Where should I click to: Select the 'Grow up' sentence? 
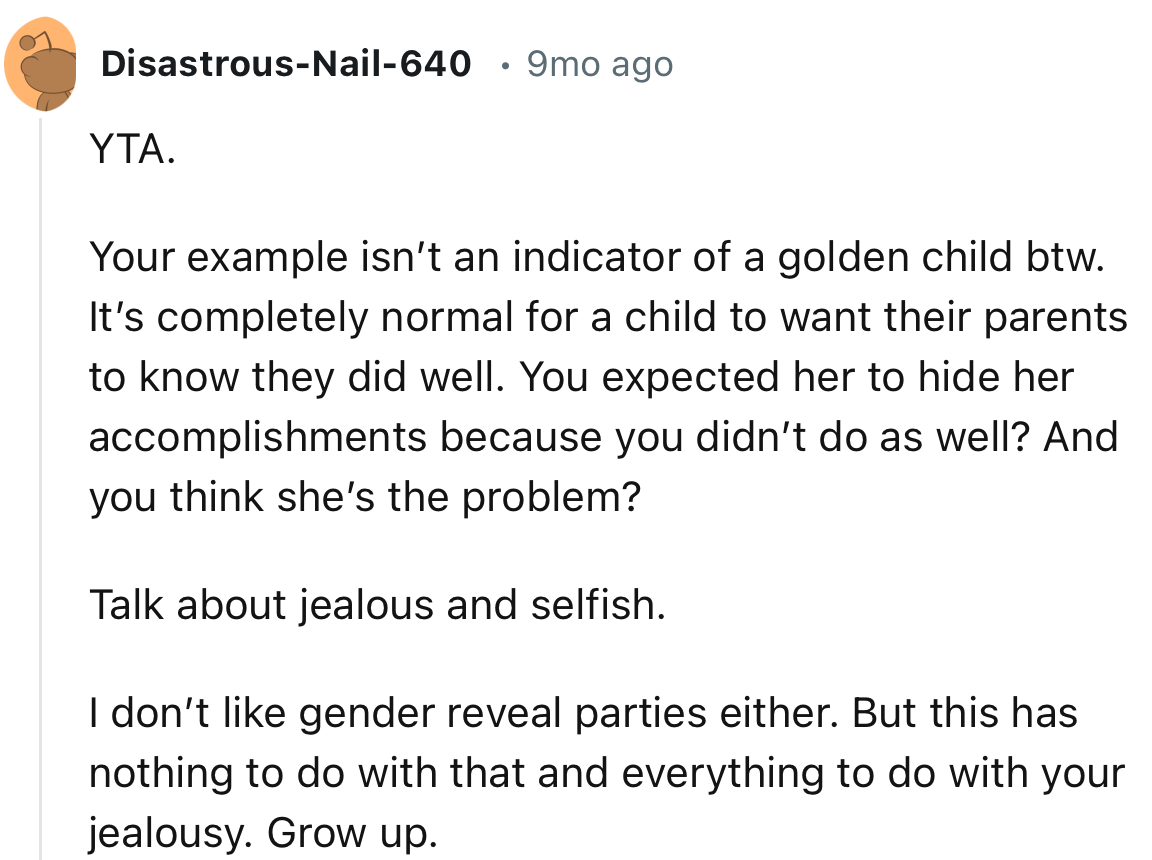(x=351, y=832)
